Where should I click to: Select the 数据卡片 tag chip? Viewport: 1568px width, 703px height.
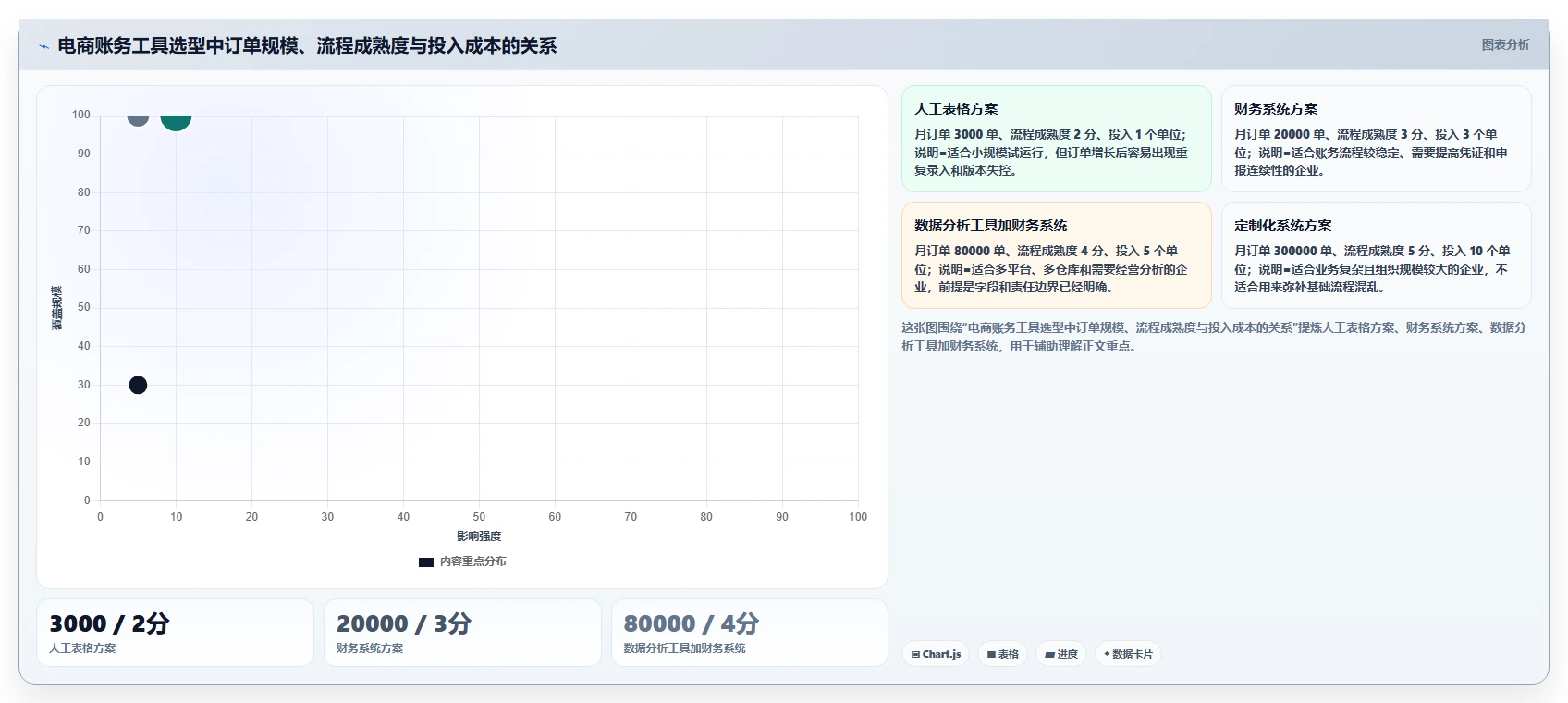[1128, 654]
